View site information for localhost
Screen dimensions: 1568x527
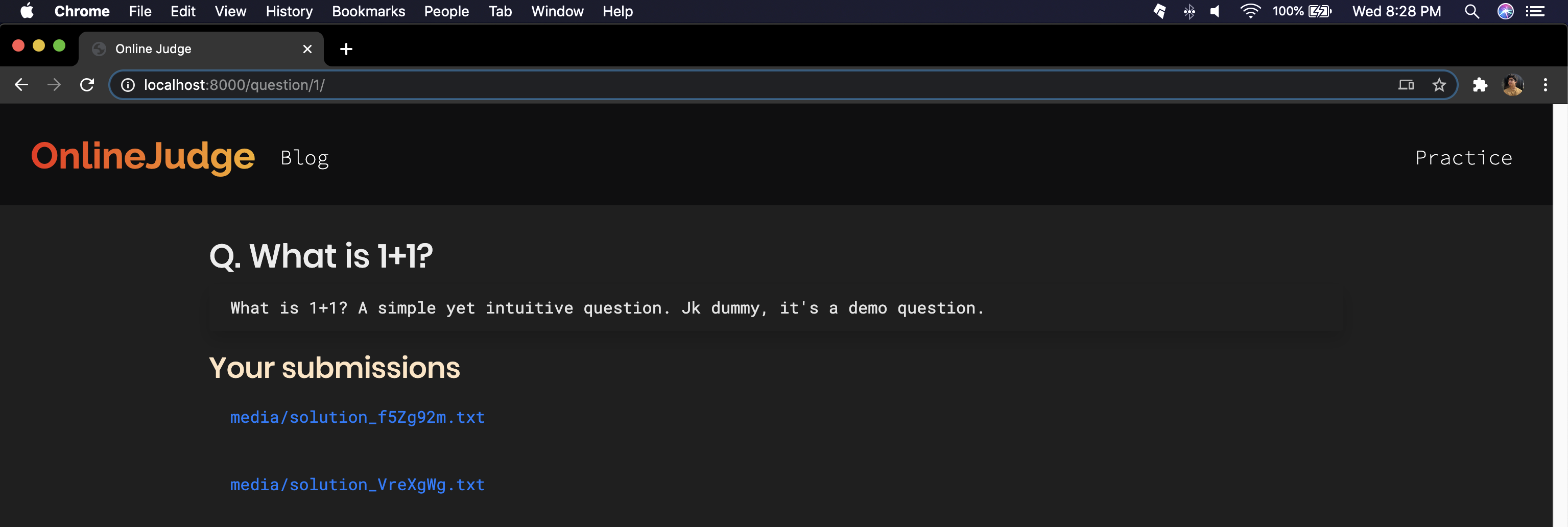coord(128,85)
